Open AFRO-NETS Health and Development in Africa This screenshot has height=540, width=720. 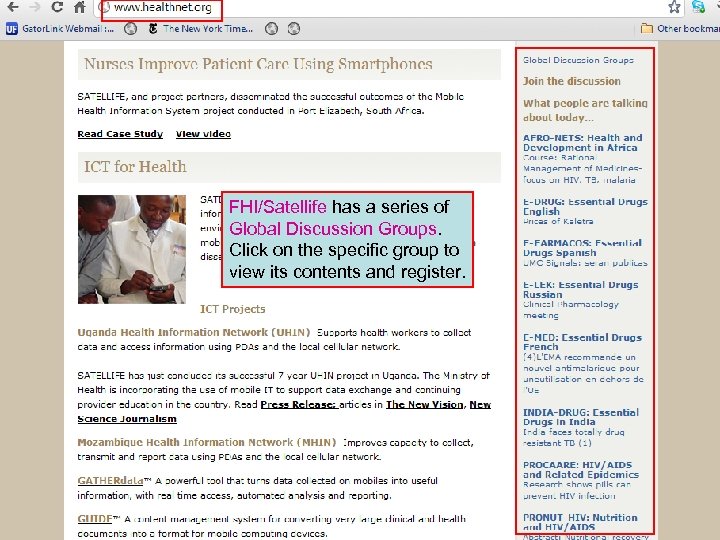(x=583, y=143)
